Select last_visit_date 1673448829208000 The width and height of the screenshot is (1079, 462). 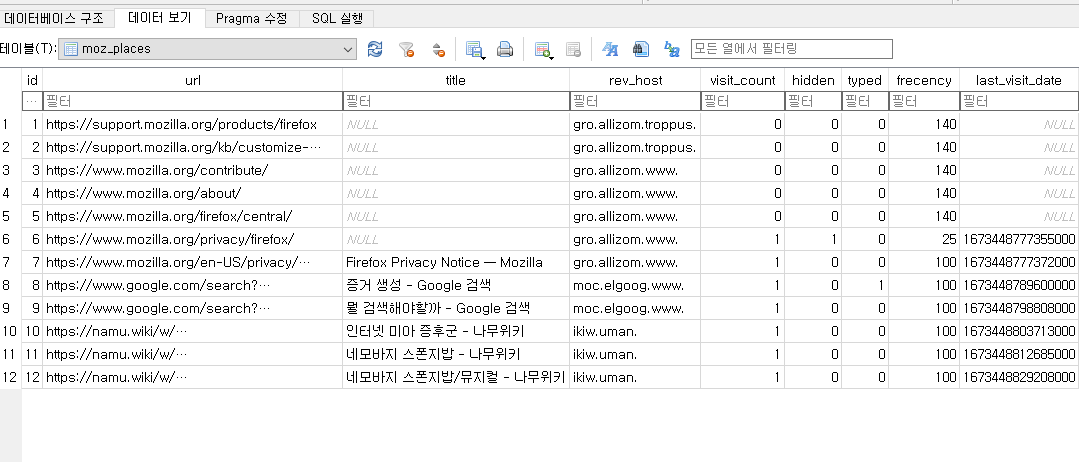click(1019, 377)
